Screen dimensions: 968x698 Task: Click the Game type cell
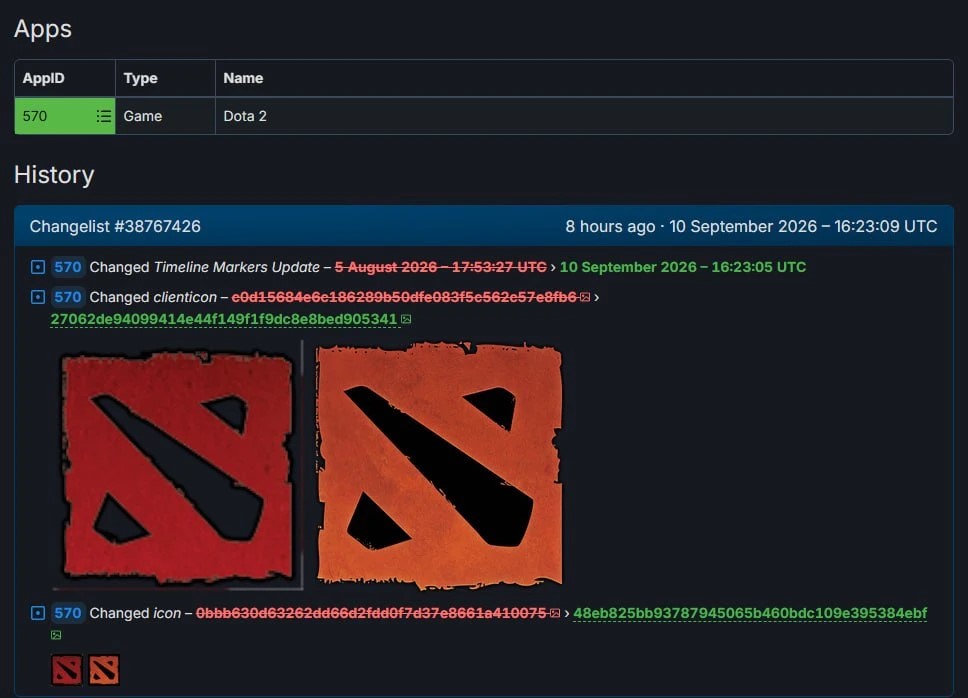click(165, 116)
